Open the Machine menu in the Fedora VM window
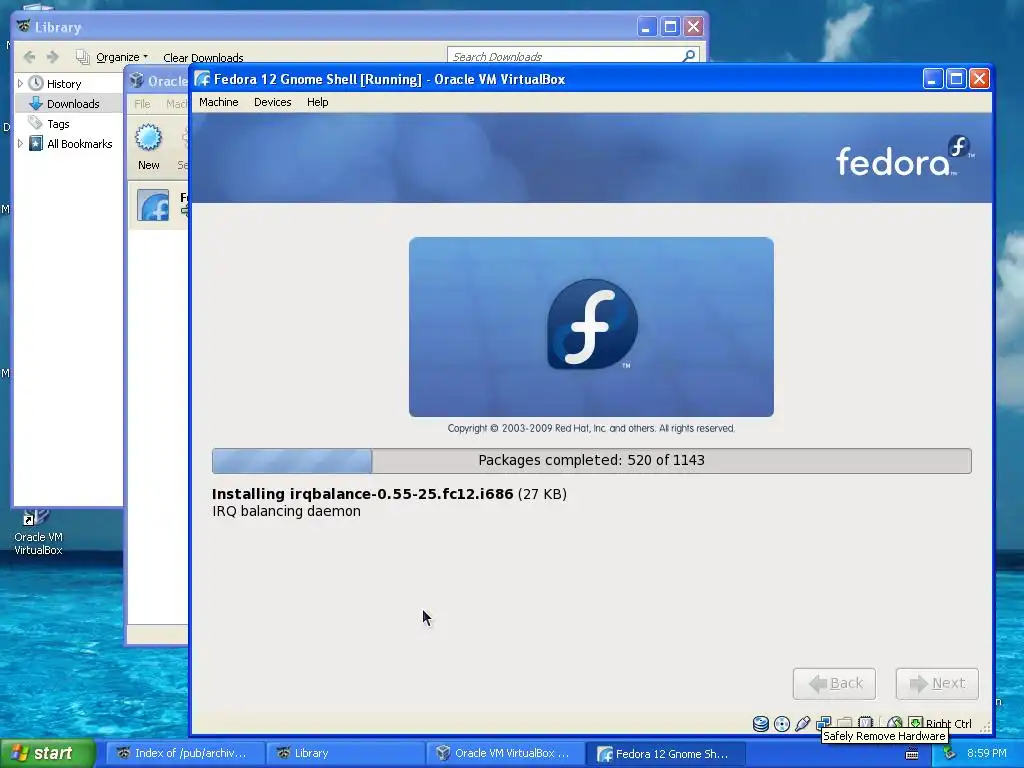1024x768 pixels. tap(218, 102)
